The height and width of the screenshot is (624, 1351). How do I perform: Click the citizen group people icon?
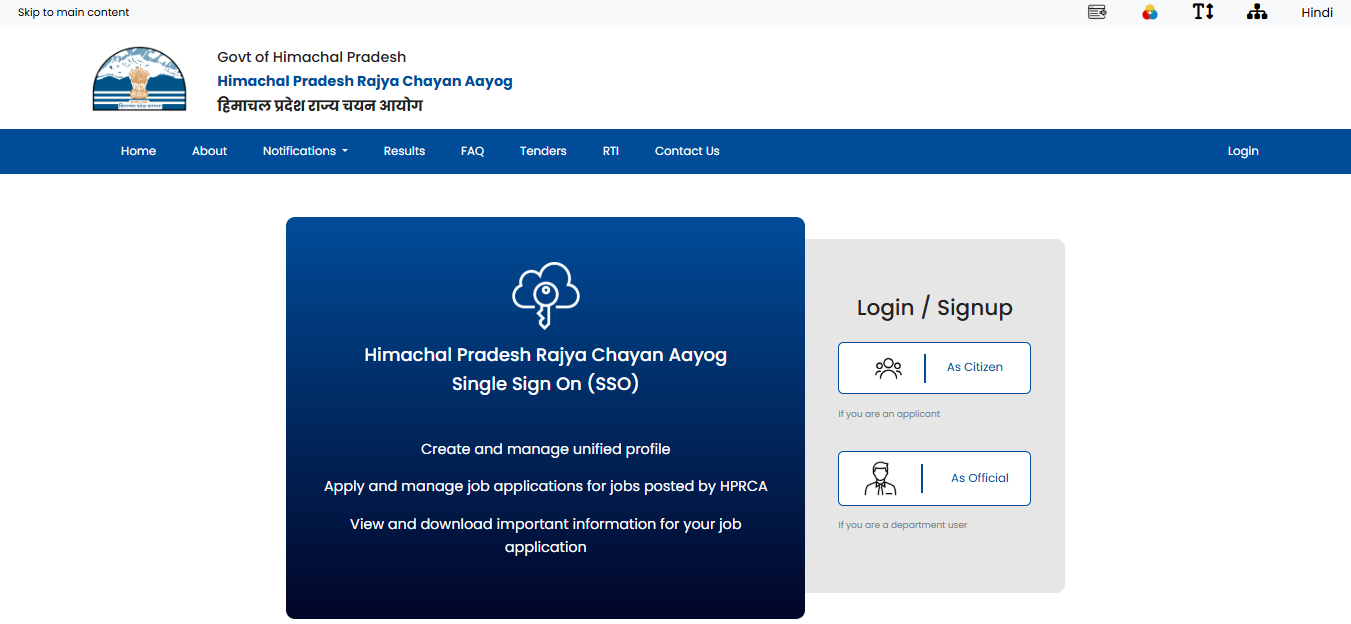coord(888,368)
